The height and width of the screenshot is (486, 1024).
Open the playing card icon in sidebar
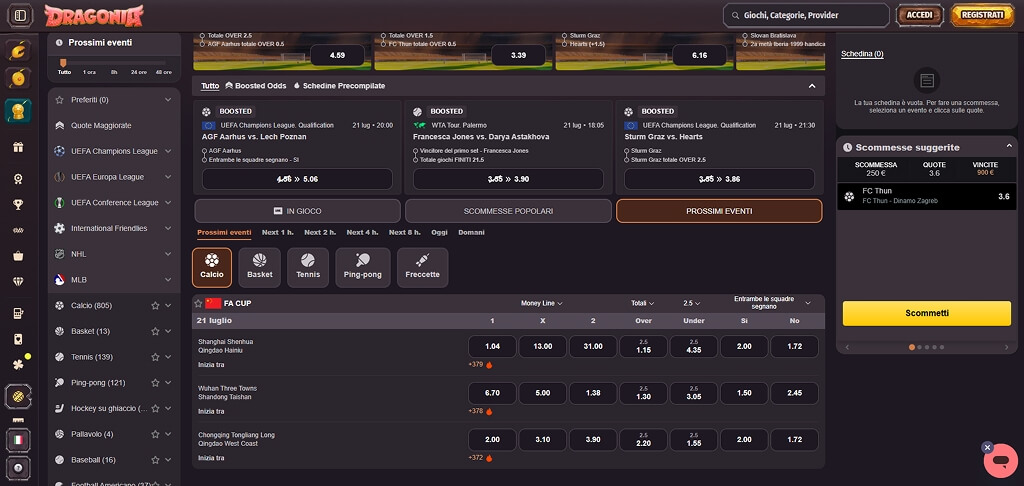point(18,339)
